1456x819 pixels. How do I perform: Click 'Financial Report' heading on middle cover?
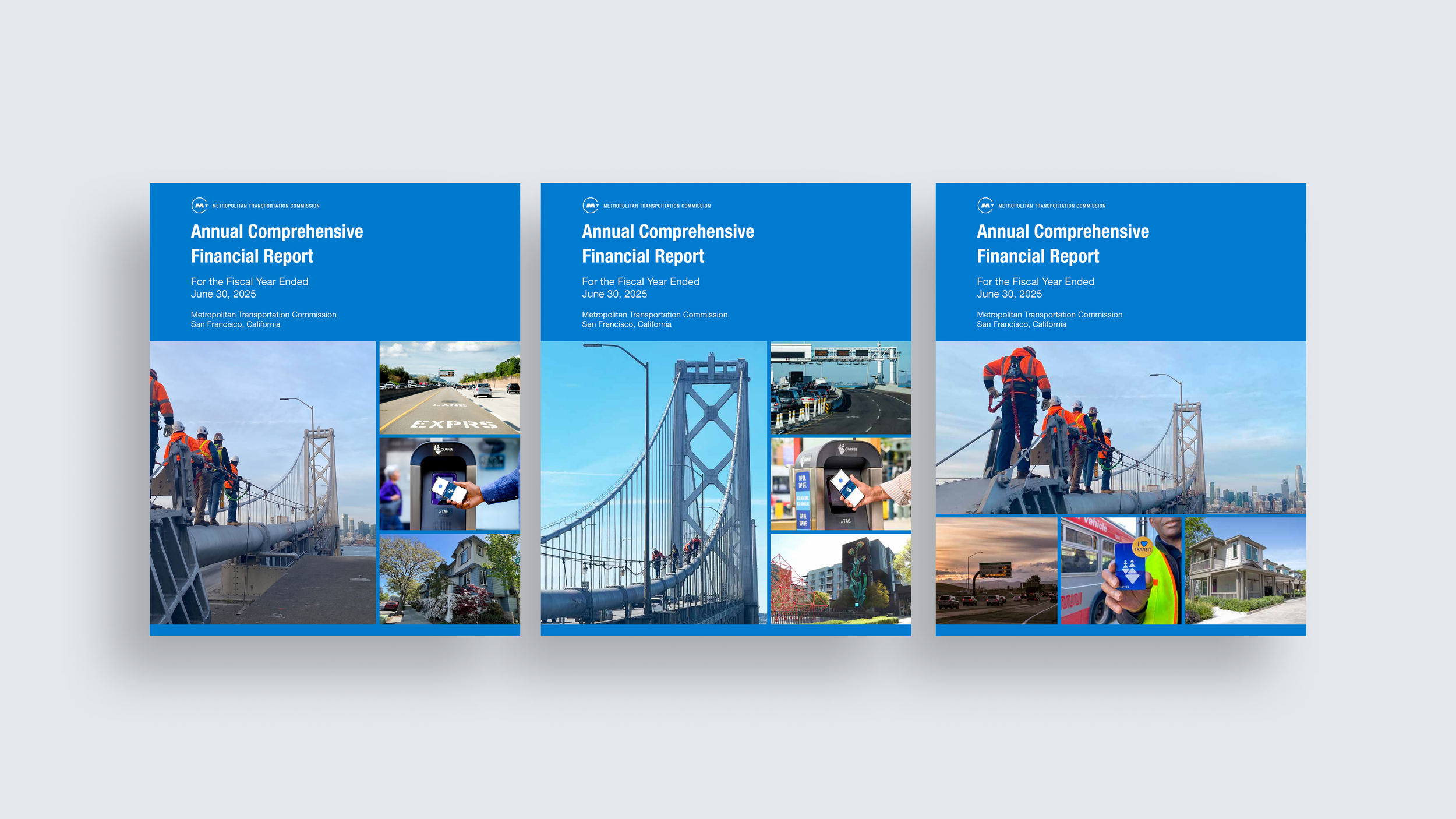click(643, 256)
